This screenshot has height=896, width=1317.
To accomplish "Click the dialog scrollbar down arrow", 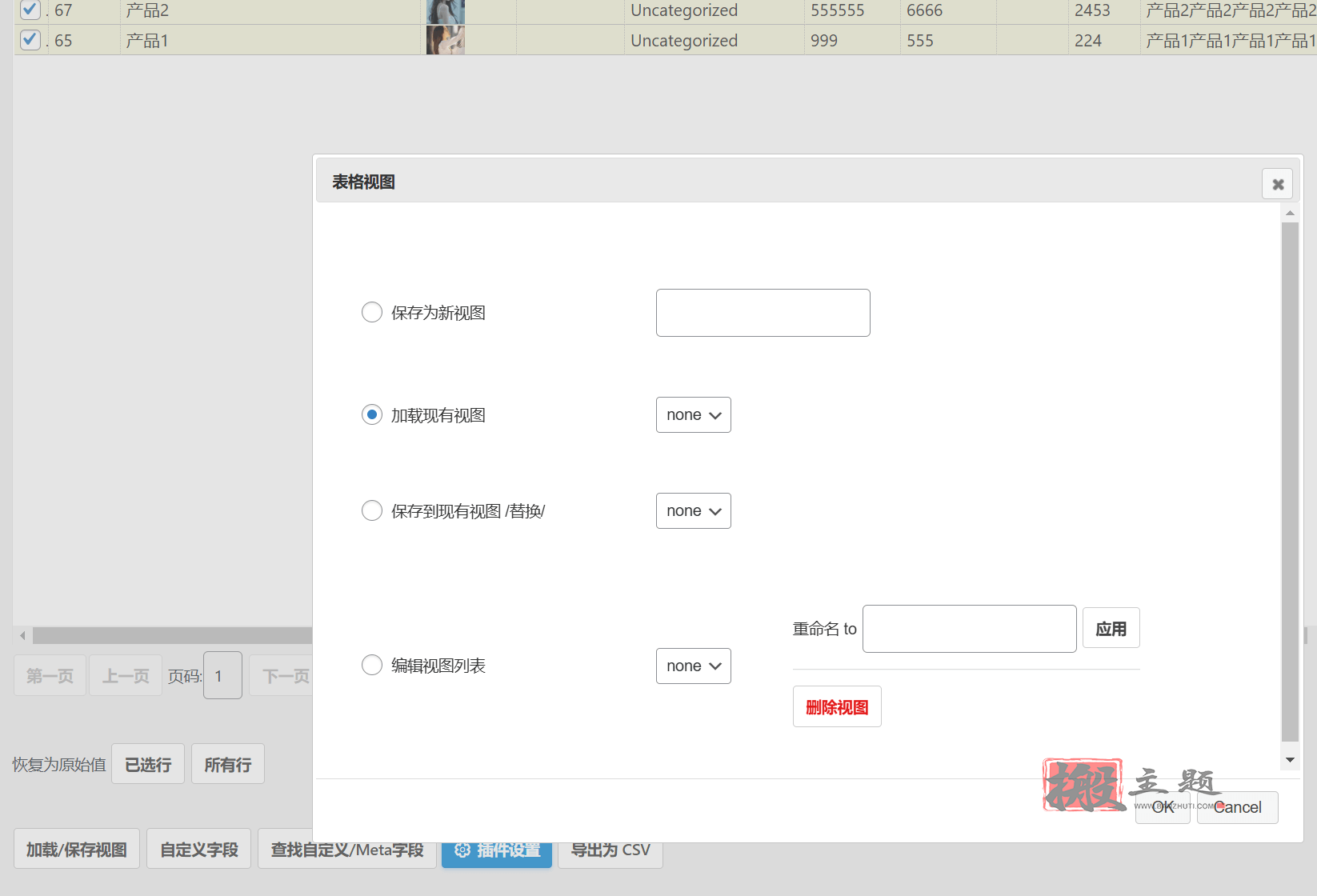I will (1290, 760).
